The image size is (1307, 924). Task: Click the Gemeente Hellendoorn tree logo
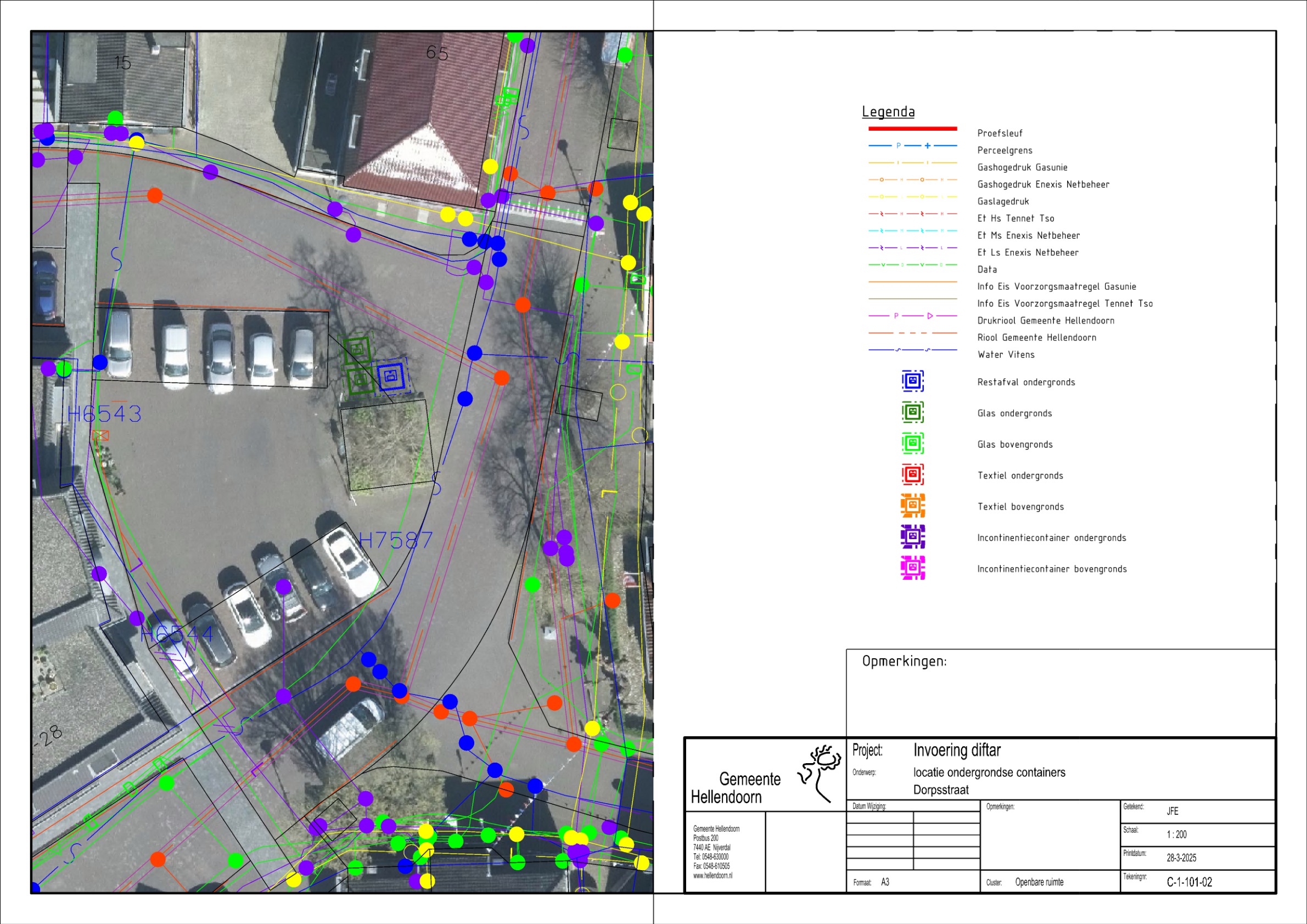tap(820, 773)
